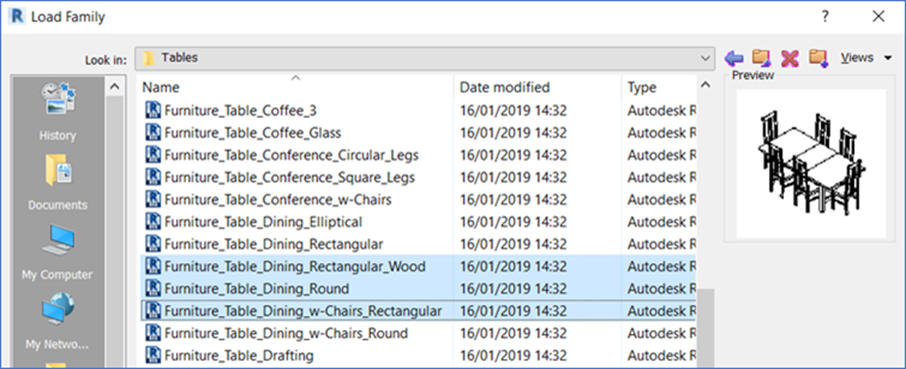Click file icon of Furniture_Table_Conference_w-Chairs
906x369 pixels.
click(153, 200)
